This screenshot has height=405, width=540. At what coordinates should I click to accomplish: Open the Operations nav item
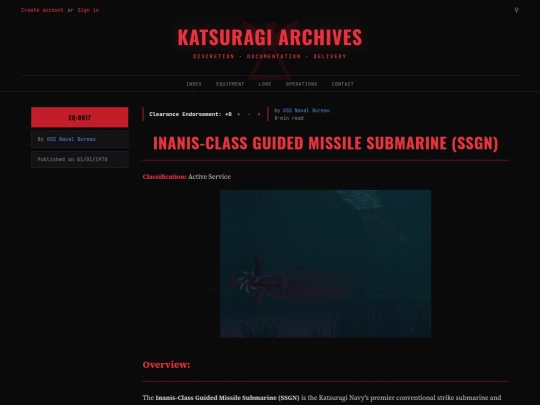click(301, 84)
